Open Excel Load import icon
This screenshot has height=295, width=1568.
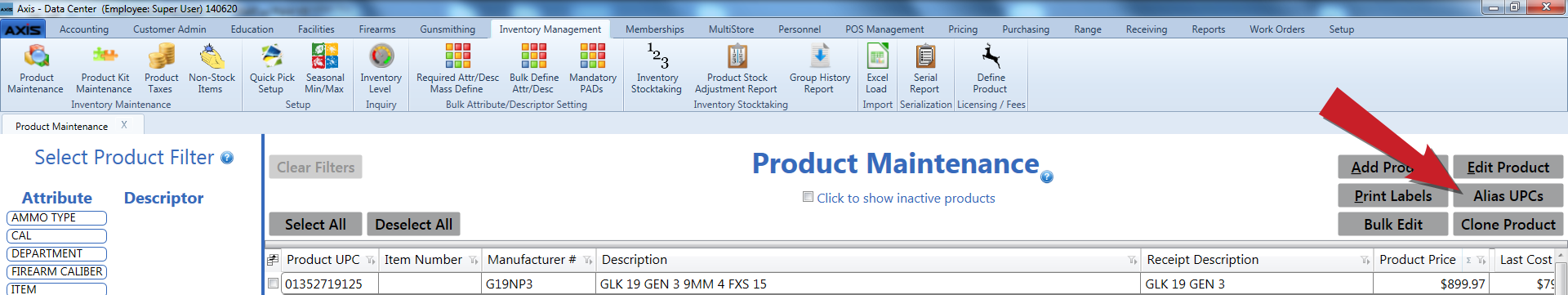[877, 69]
